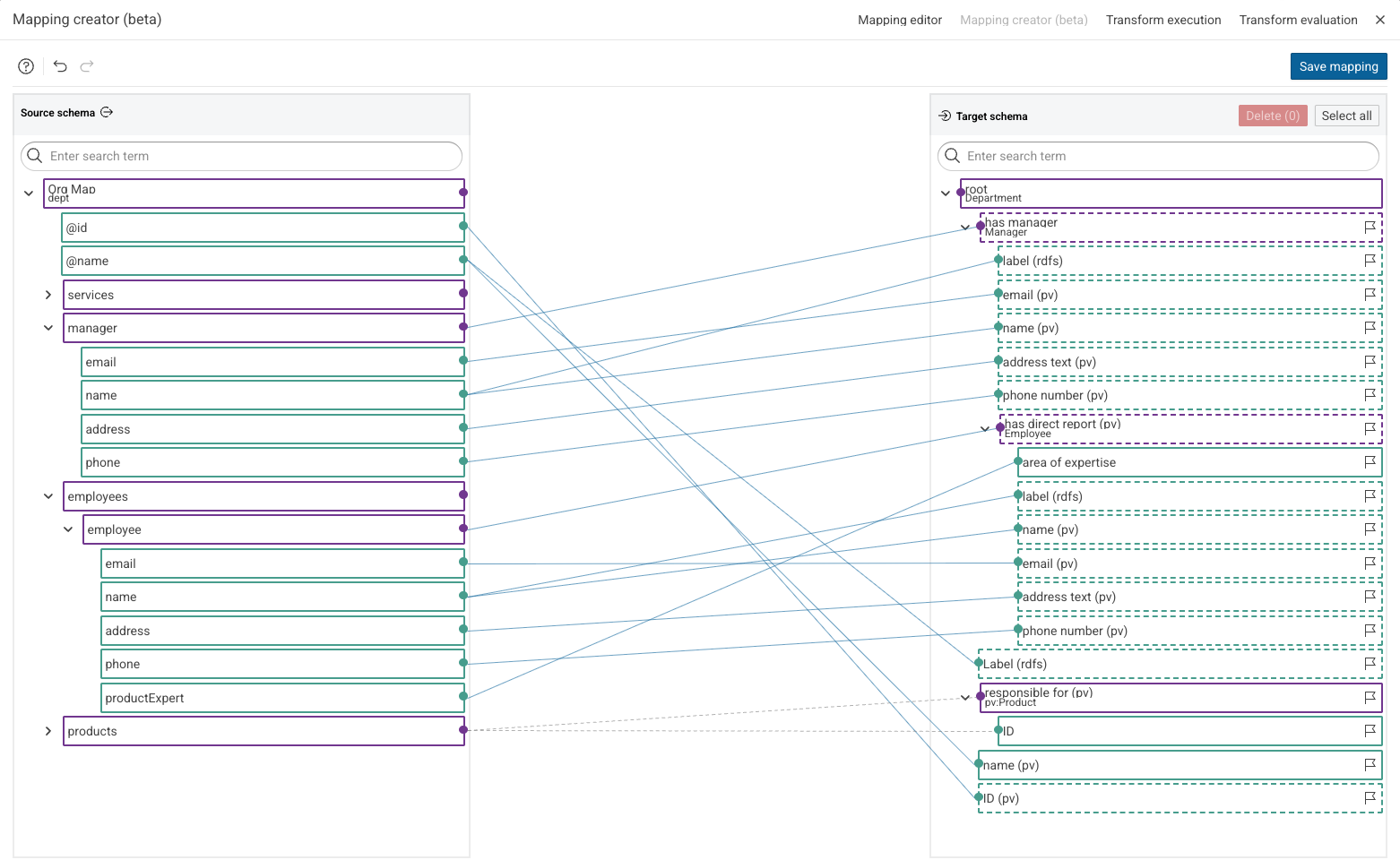Screen dimensions: 1400x860
Task: Undo the last mapping change
Action: [x=60, y=66]
